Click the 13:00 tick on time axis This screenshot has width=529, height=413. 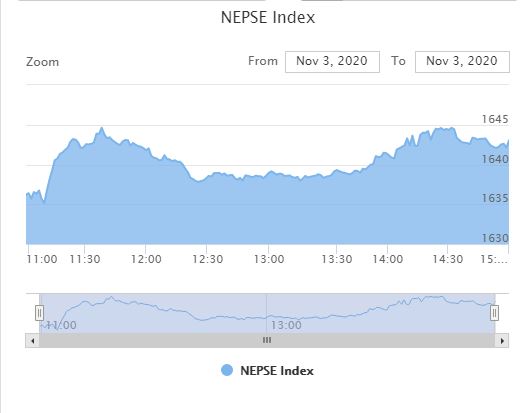[269, 259]
